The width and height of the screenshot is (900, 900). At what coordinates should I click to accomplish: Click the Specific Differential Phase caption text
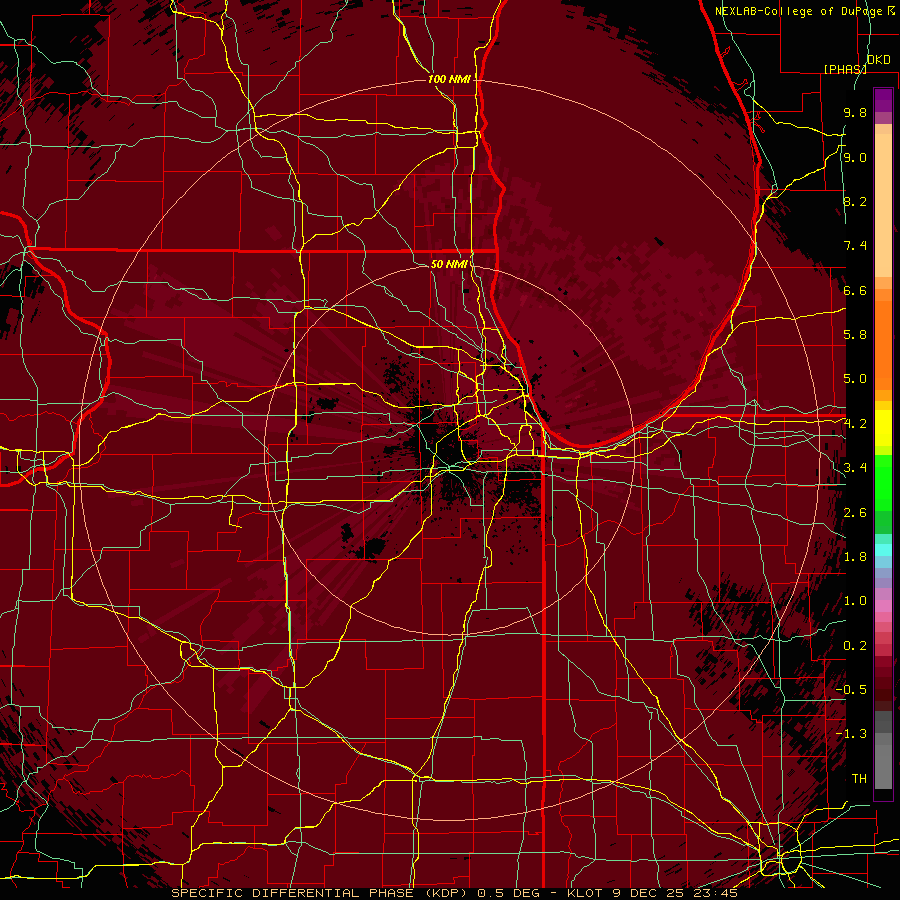(454, 893)
